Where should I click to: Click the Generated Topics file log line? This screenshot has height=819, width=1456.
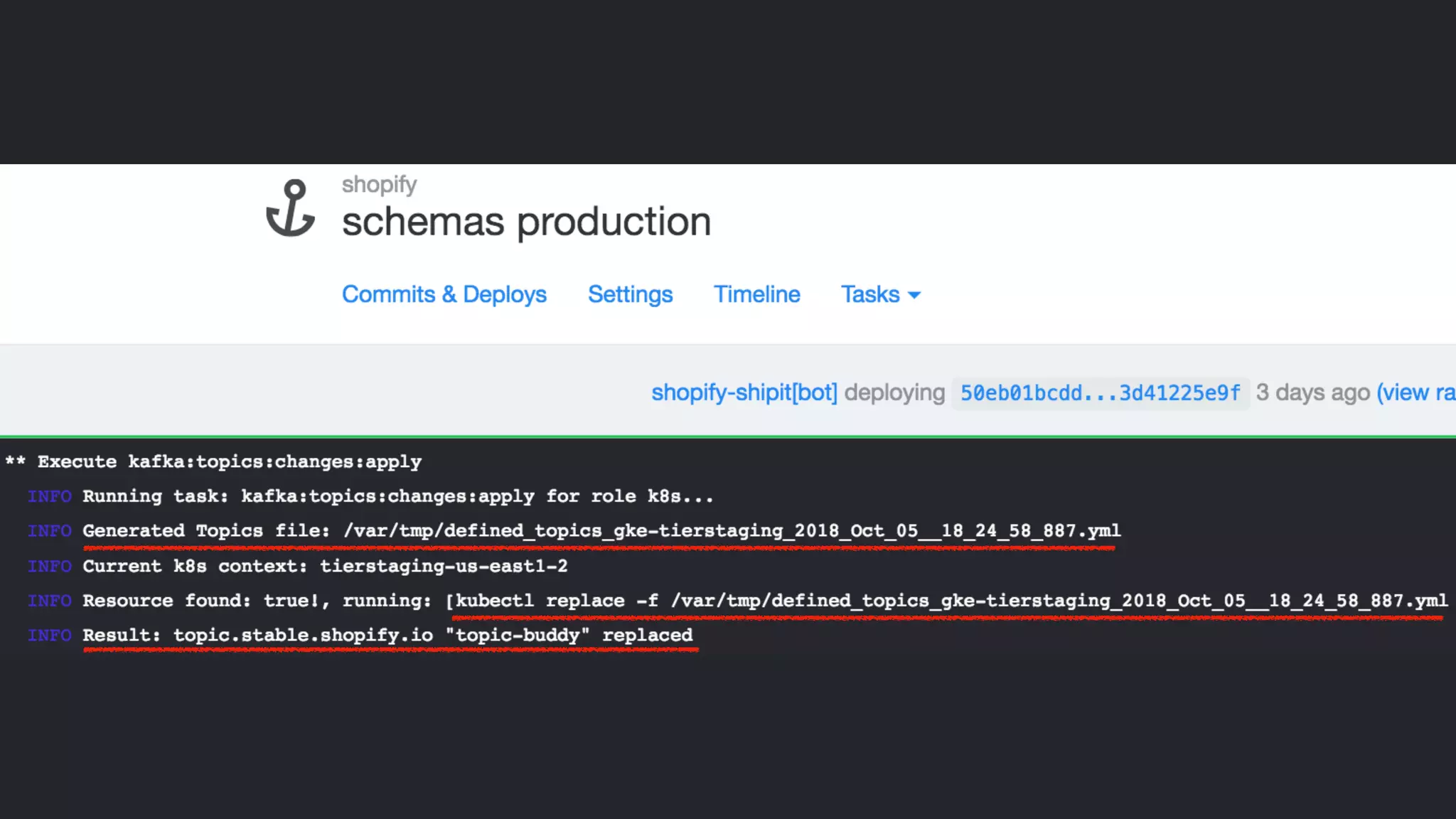601,531
